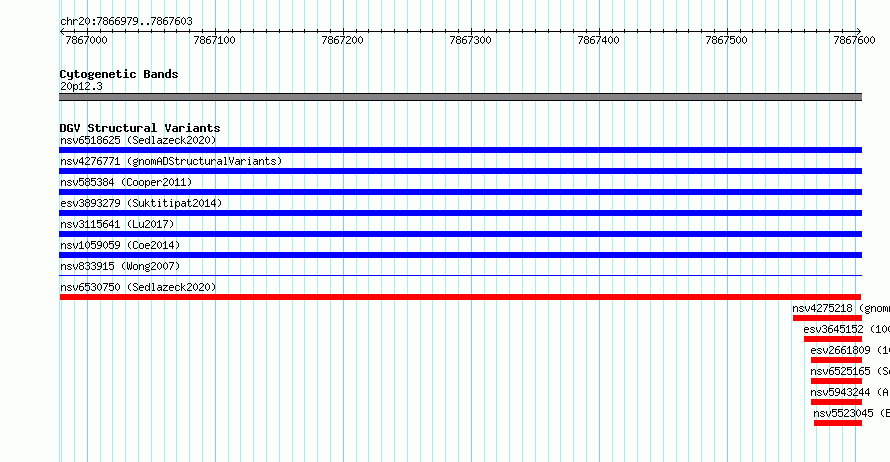Select the blue bar below nsv4276771

tap(460, 171)
